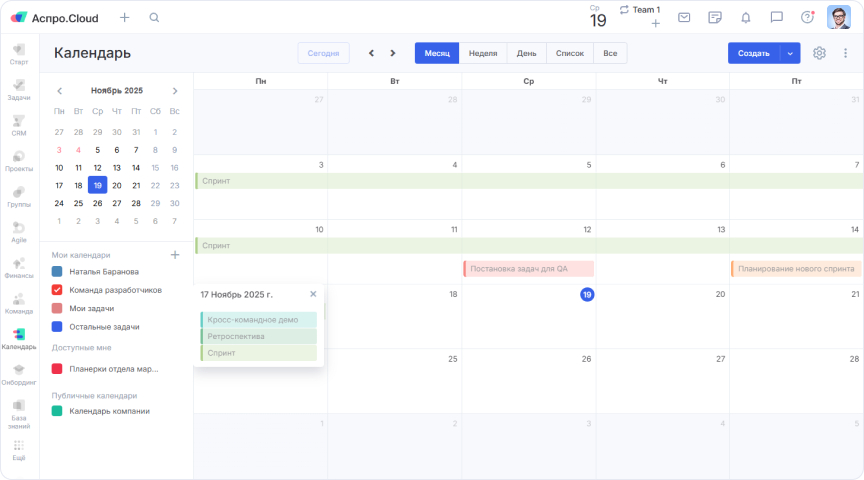This screenshot has width=864, height=480.
Task: Open the Планирование нового спринта event
Action: coord(796,268)
